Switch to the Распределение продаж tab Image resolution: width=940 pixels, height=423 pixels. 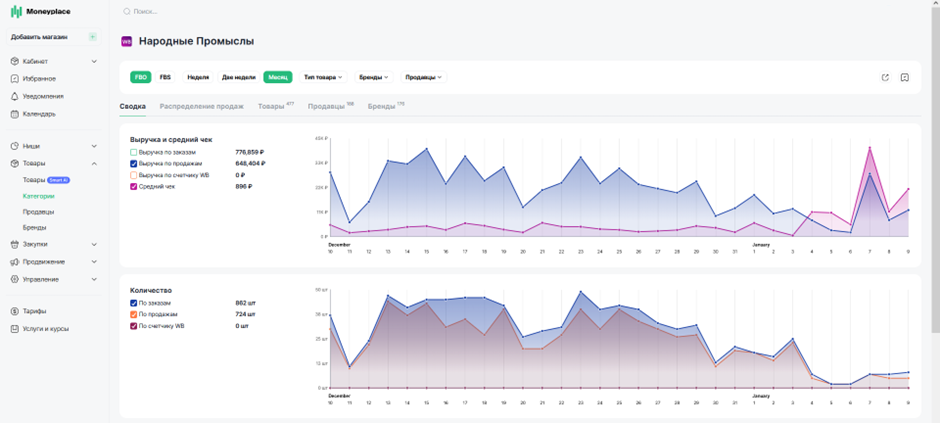(x=201, y=107)
